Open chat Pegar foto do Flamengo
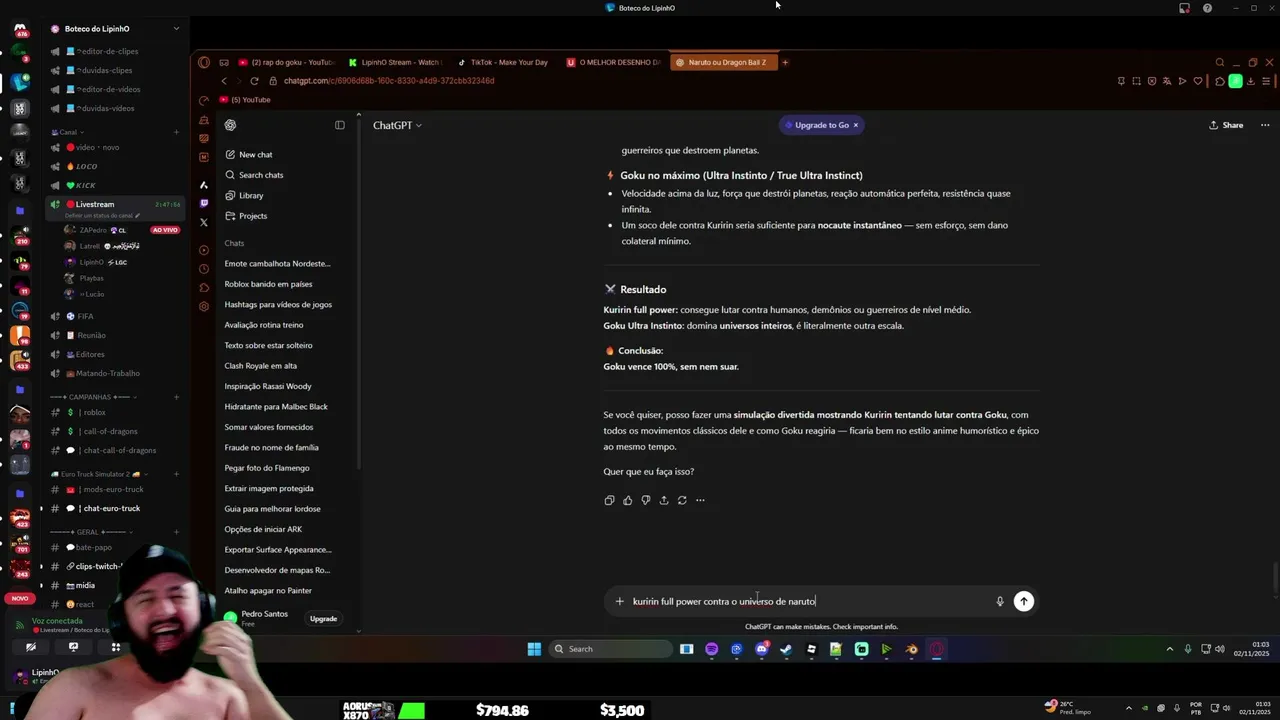Image resolution: width=1280 pixels, height=720 pixels. tap(267, 468)
